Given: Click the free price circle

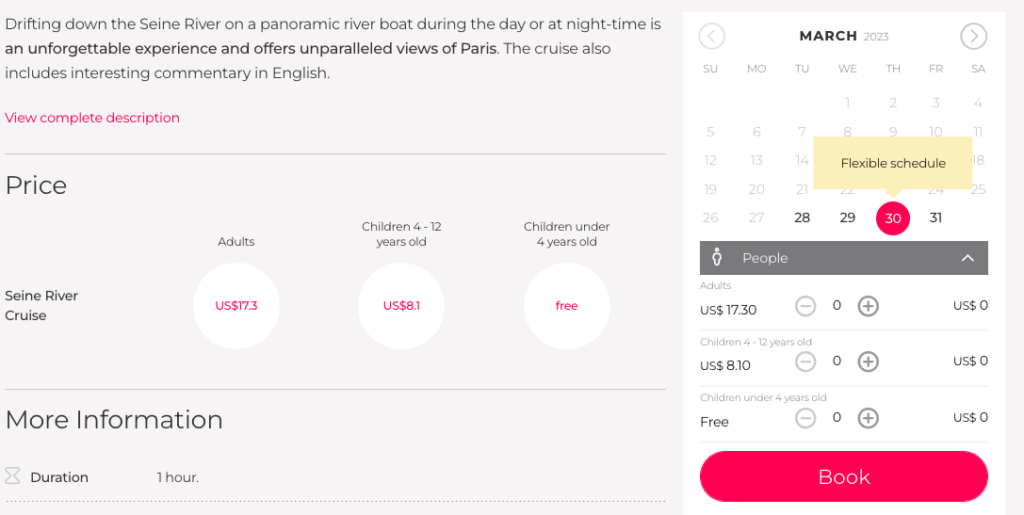Looking at the screenshot, I should click(x=566, y=306).
